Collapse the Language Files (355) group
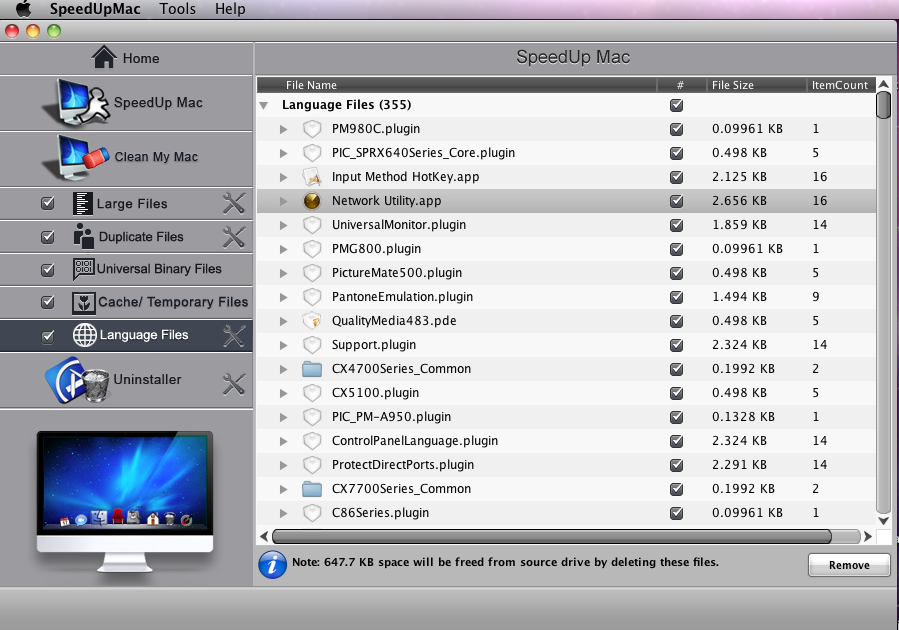The width and height of the screenshot is (899, 630). pyautogui.click(x=264, y=105)
